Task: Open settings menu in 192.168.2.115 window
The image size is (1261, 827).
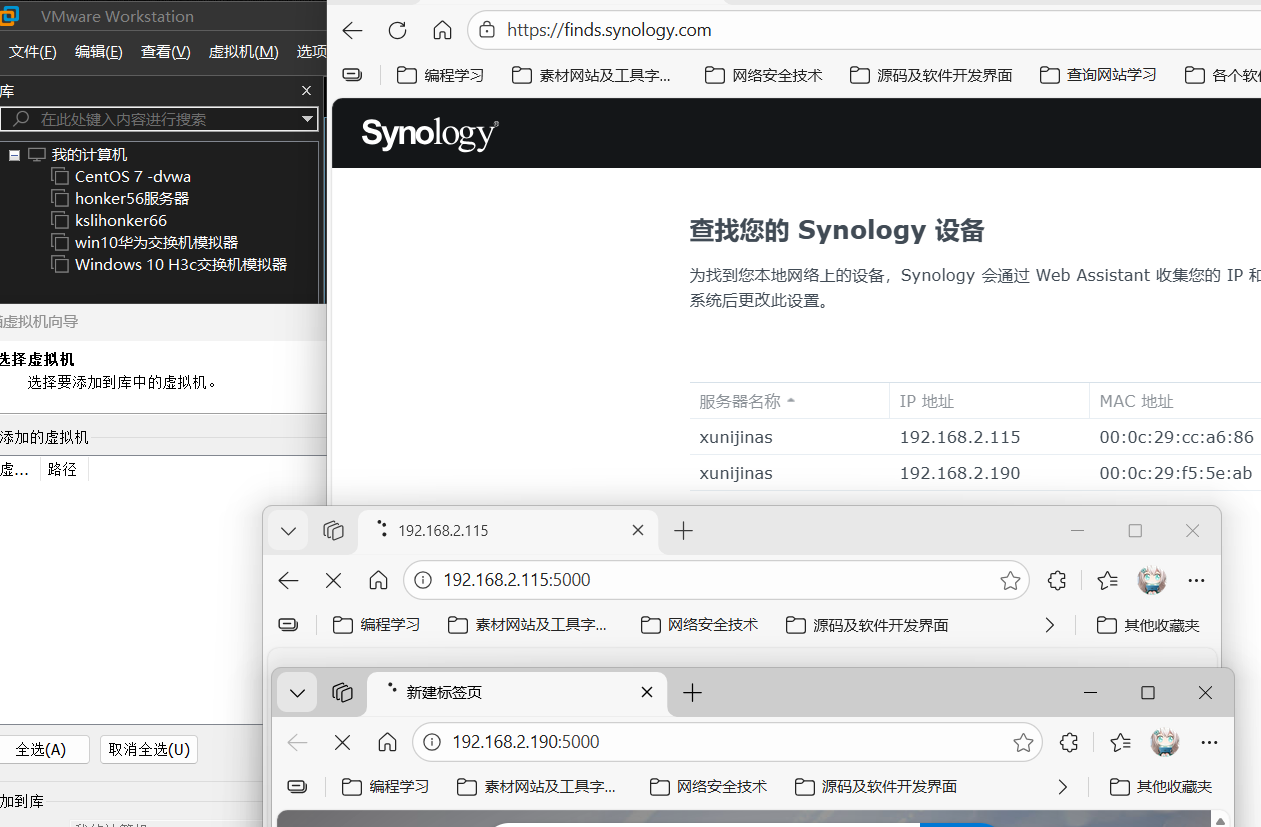Action: [1197, 580]
